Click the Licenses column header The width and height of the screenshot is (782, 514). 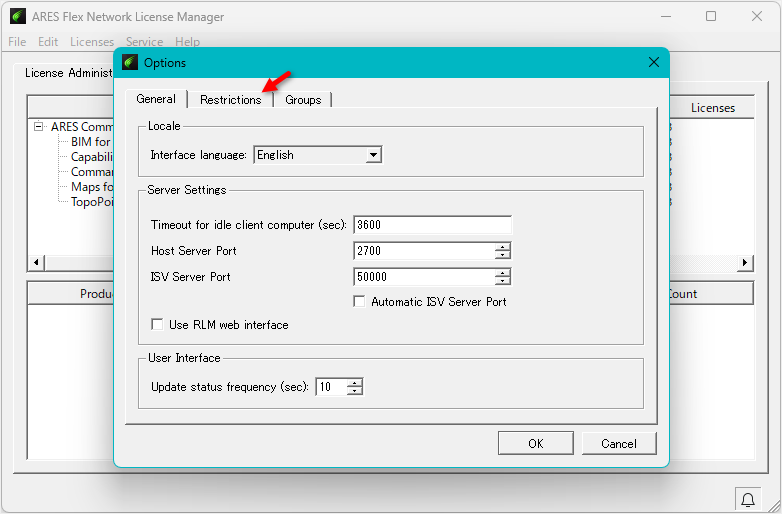[x=712, y=108]
